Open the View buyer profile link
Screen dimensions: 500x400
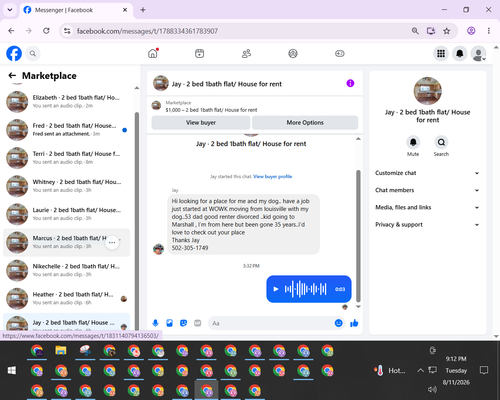click(273, 177)
